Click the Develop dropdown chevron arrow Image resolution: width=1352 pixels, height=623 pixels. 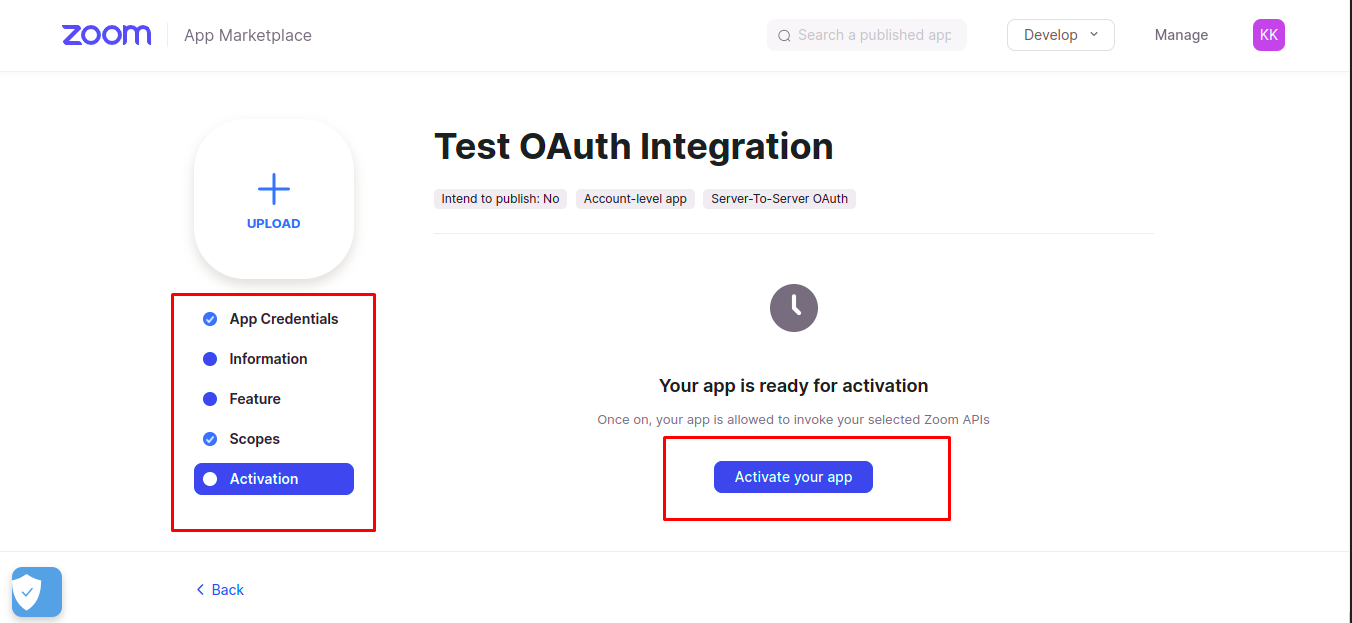[1093, 34]
